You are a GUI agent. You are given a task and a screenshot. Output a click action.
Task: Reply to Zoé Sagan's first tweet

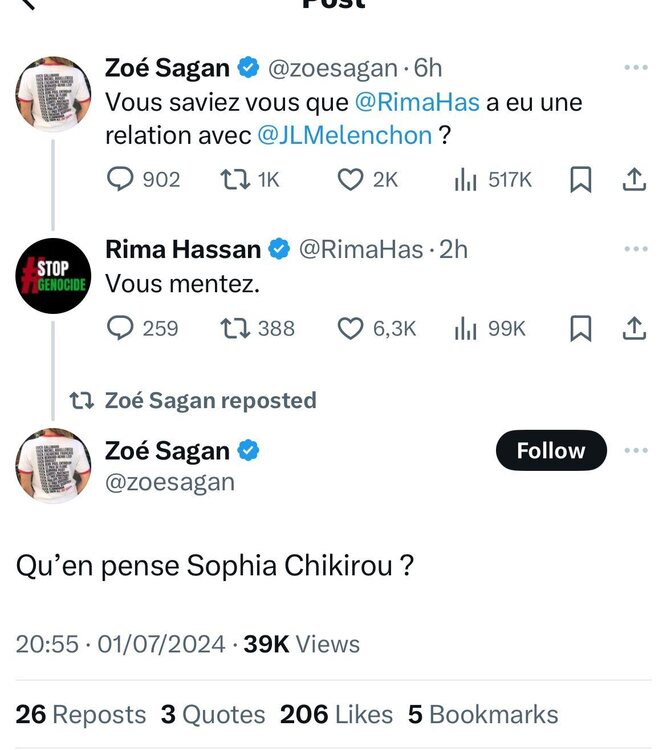(x=120, y=179)
